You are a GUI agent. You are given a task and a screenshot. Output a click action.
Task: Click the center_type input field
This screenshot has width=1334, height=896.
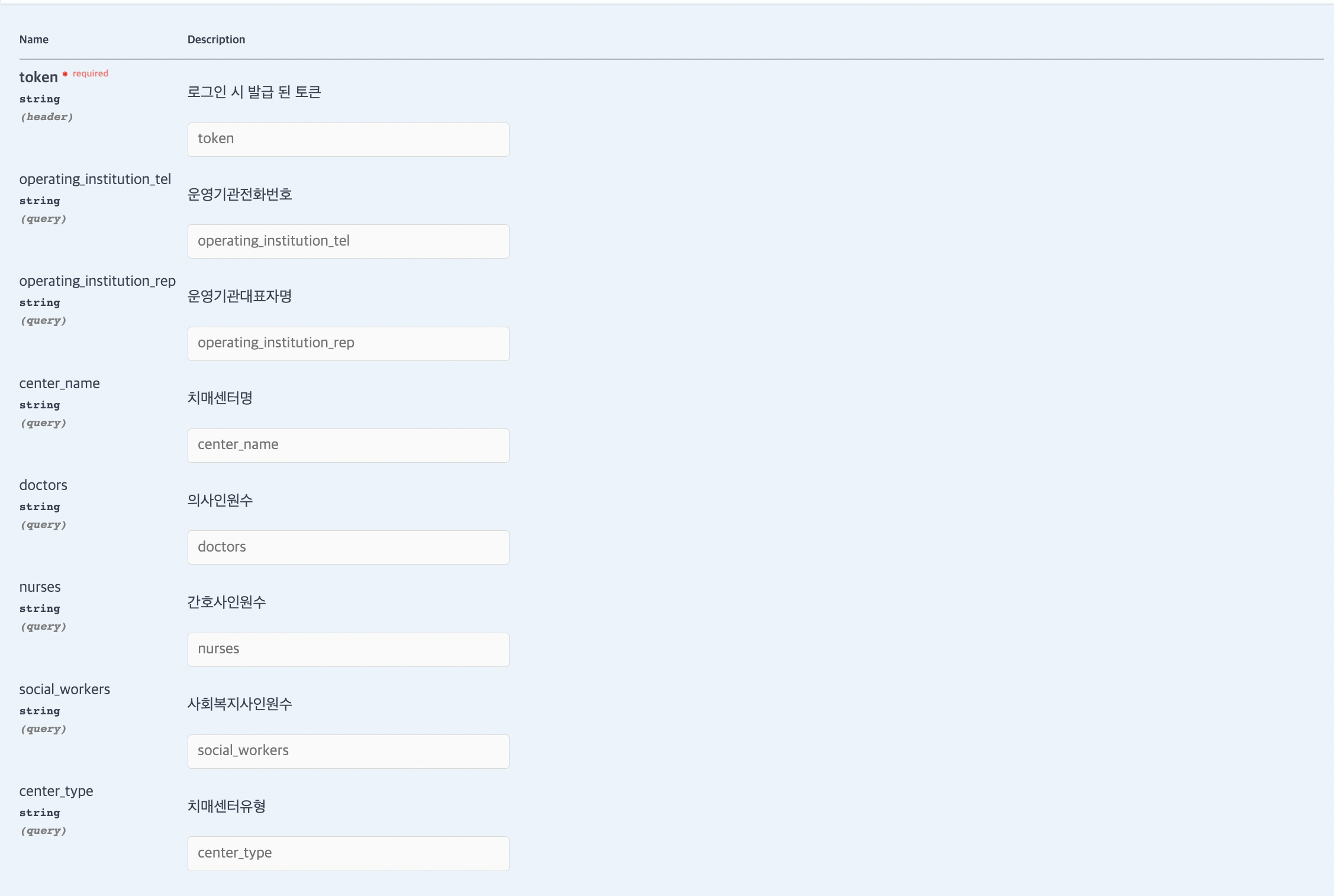point(348,853)
